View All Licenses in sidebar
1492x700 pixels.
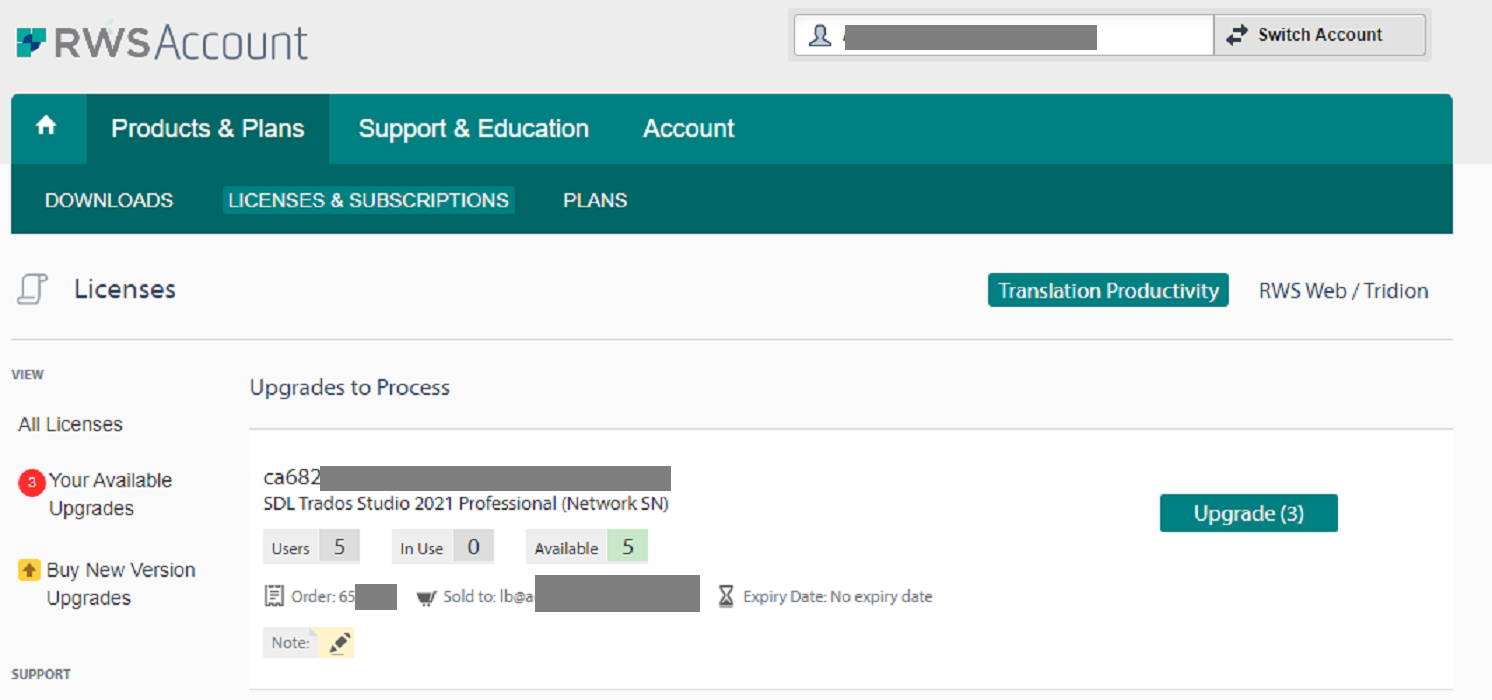point(70,424)
